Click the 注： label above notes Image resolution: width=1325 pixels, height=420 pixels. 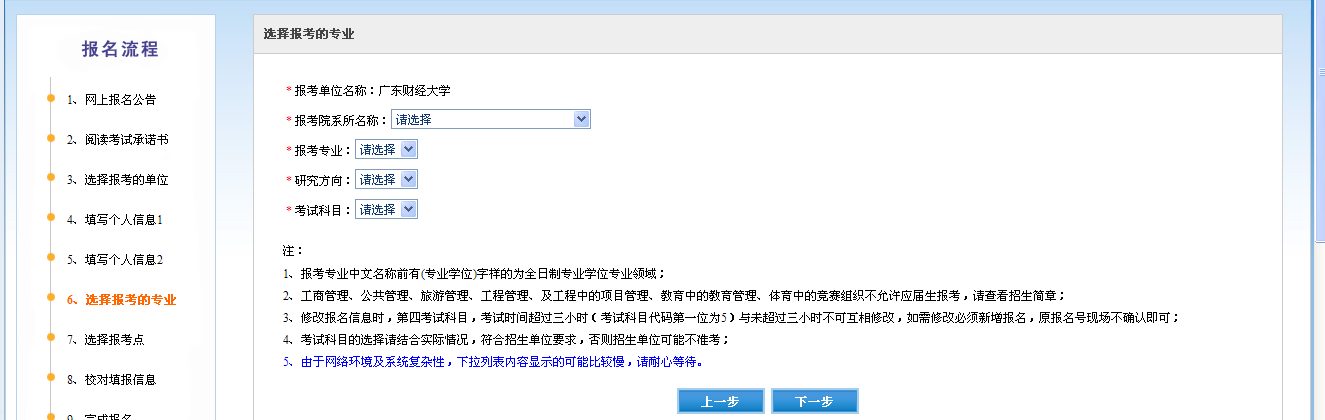tap(293, 250)
